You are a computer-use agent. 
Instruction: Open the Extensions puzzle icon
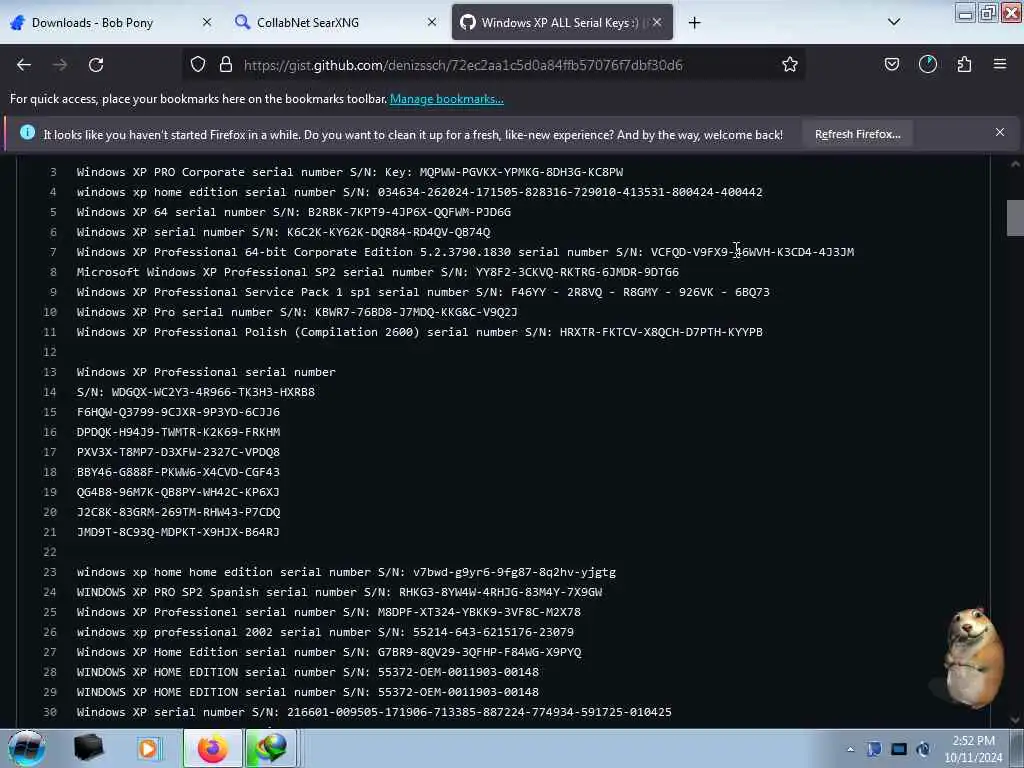point(964,64)
